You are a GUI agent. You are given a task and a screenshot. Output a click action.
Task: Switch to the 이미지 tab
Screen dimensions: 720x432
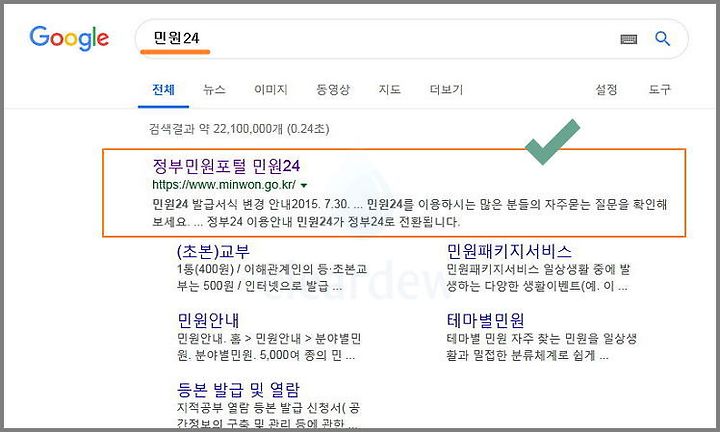[x=271, y=89]
